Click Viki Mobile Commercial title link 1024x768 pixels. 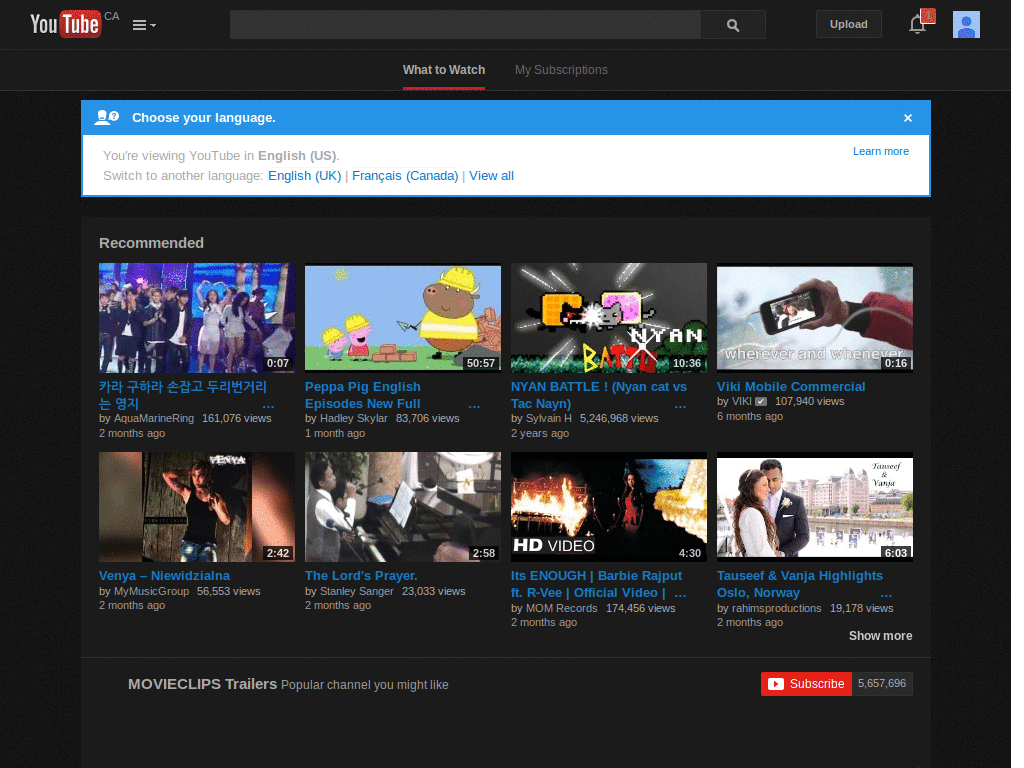pos(791,387)
